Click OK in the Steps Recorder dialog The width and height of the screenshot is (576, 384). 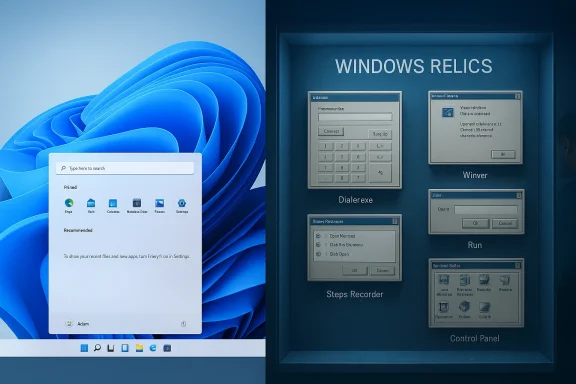click(x=354, y=270)
